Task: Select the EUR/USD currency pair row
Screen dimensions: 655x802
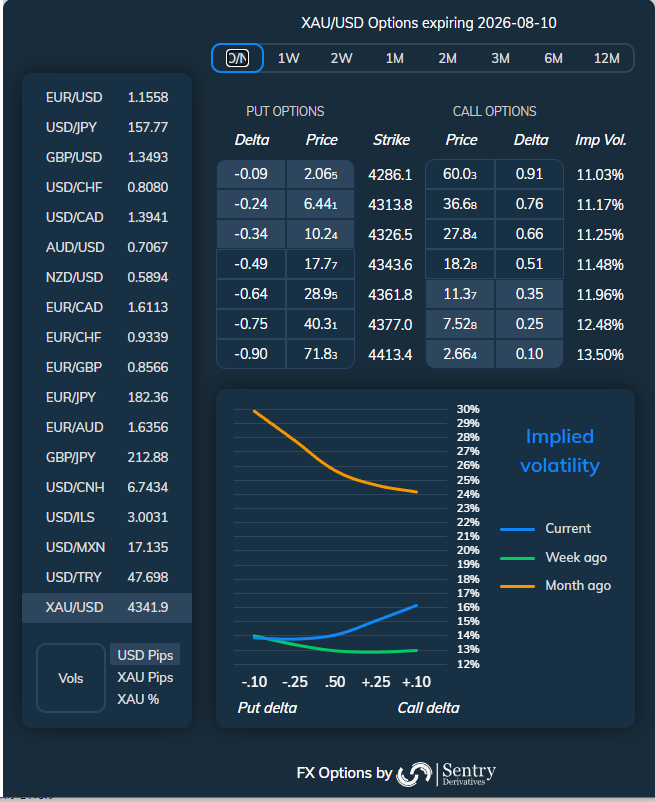Action: tap(107, 97)
